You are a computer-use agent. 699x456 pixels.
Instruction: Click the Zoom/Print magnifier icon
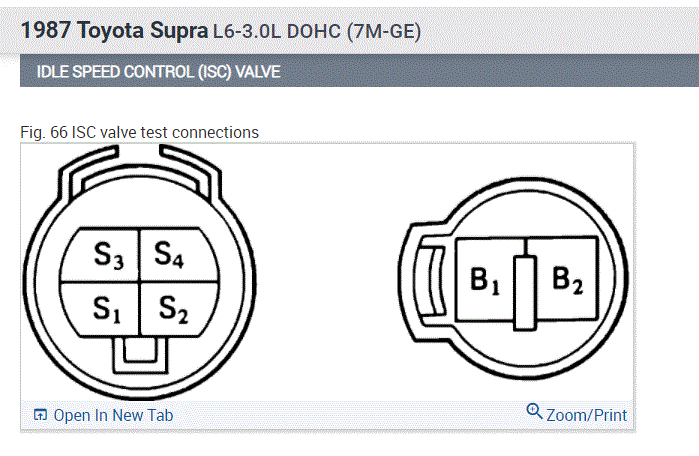[x=534, y=412]
